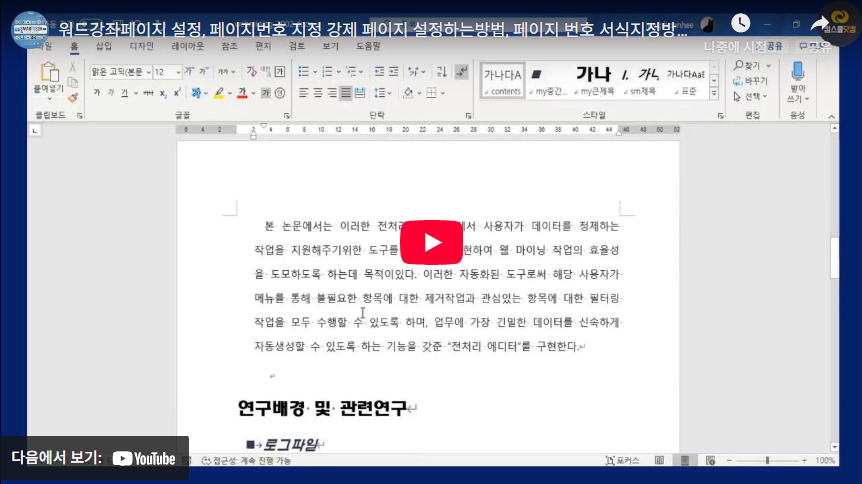862x484 pixels.
Task: Toggle subscript formatting
Action: [x=163, y=94]
